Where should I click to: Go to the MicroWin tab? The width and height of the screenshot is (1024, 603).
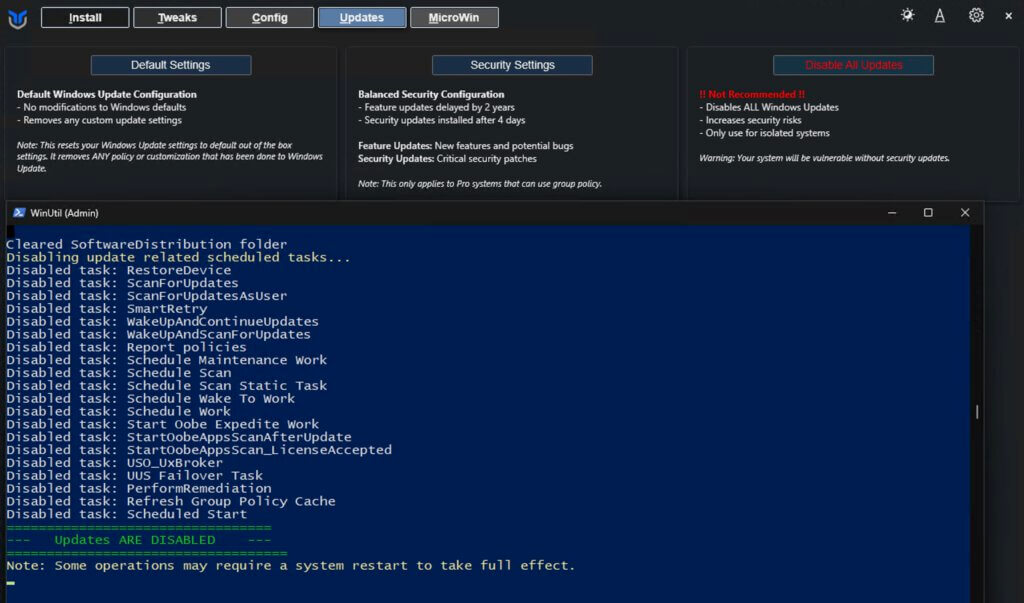pos(454,18)
